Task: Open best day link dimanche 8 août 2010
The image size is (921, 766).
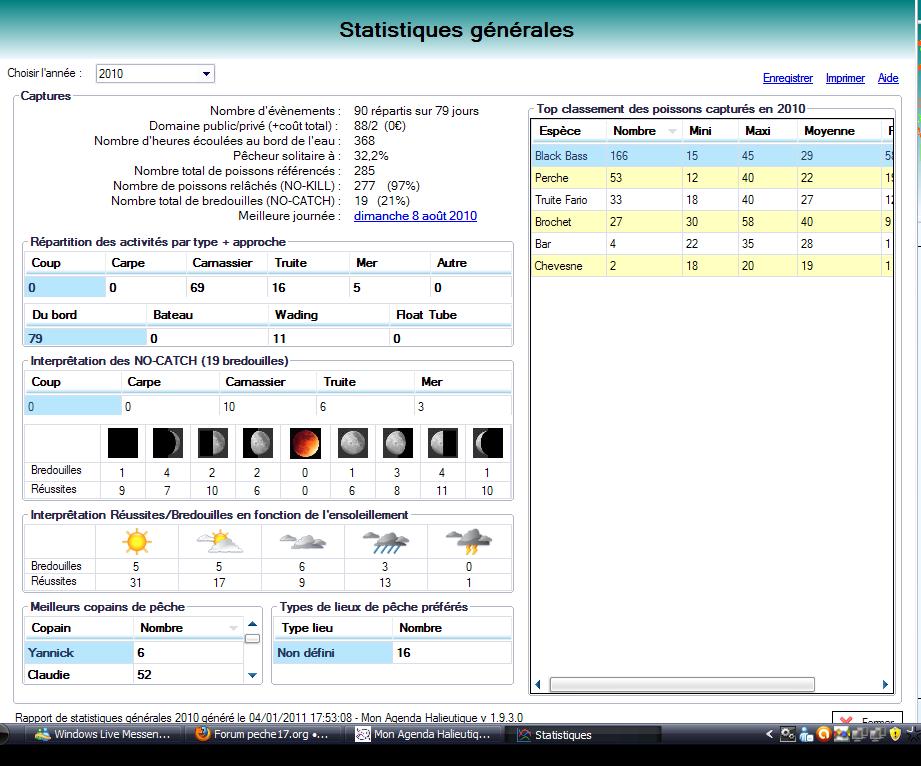Action: [x=415, y=216]
